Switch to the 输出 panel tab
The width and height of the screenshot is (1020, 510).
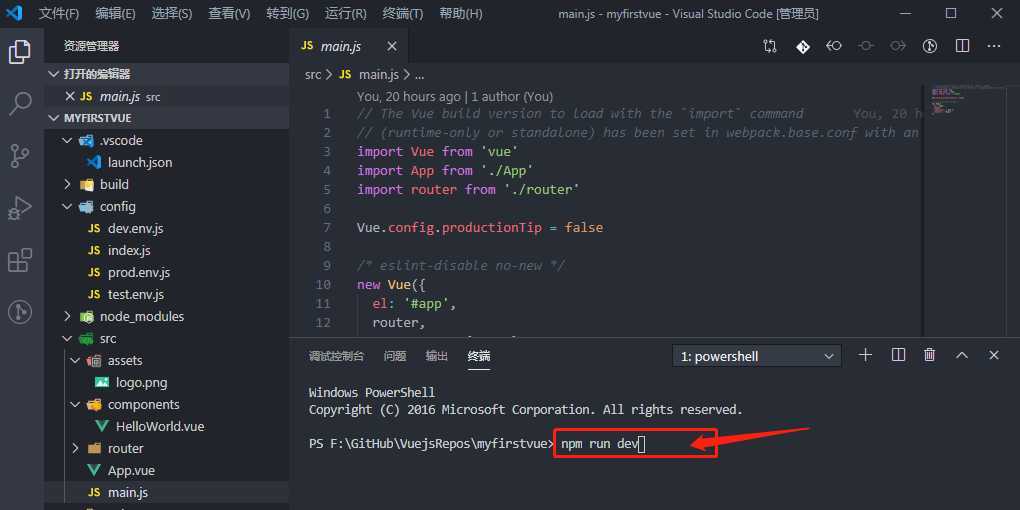(x=436, y=356)
